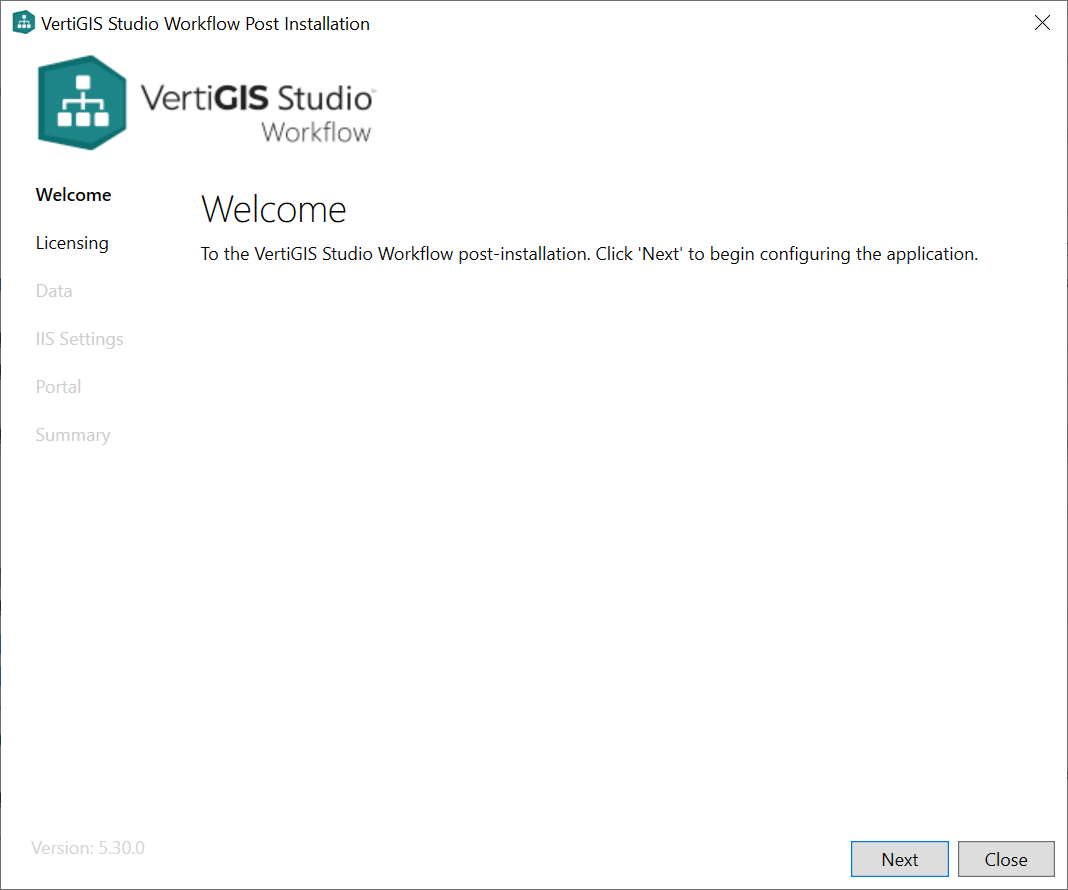The image size is (1068, 890).
Task: Click the Close button at bottom right
Action: 1006,859
